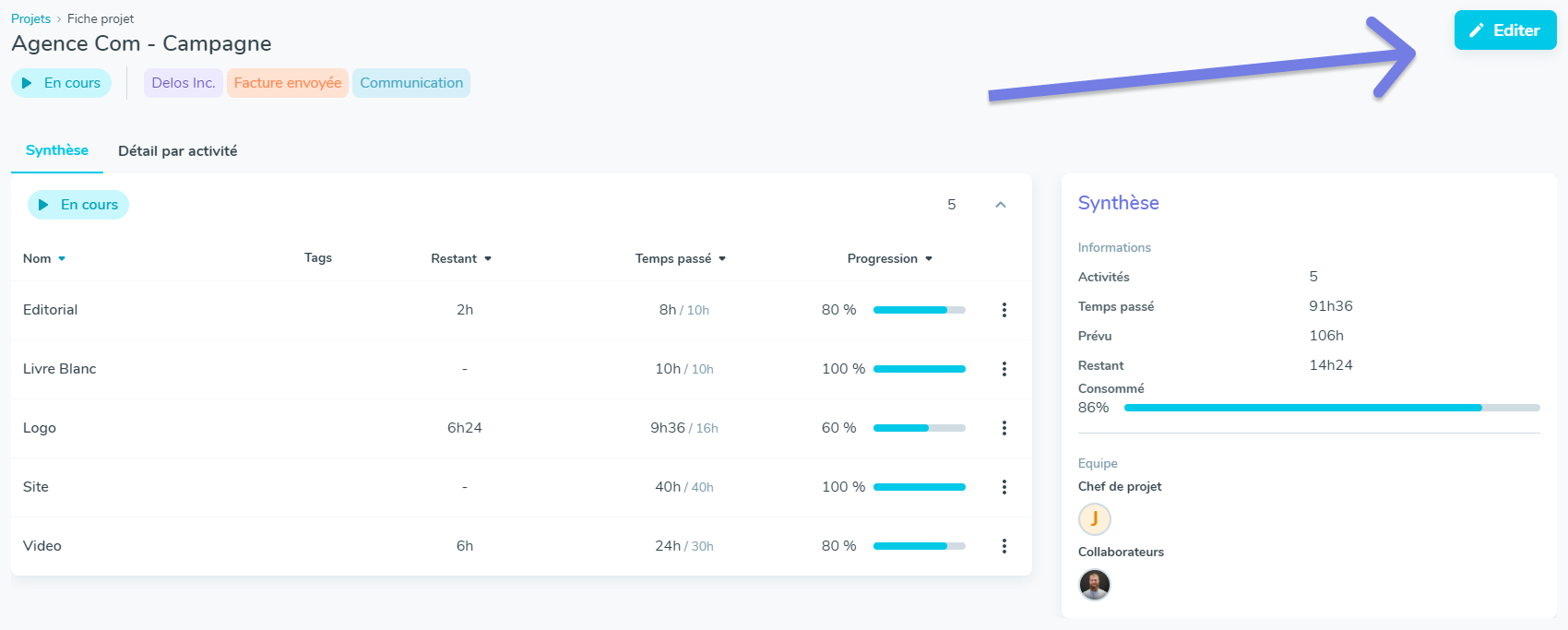
Task: Click the Delos Inc. tag
Action: (x=184, y=83)
